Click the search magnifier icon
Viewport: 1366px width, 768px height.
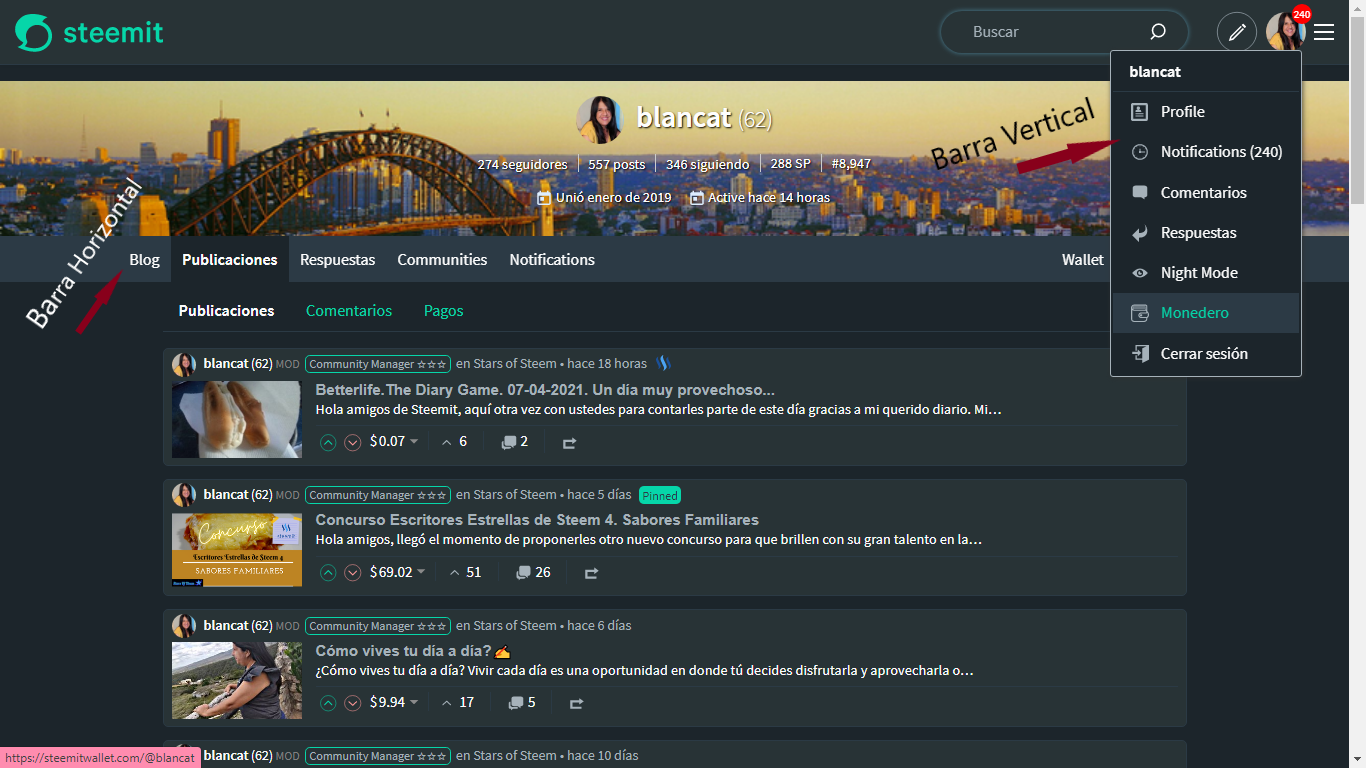(x=1158, y=32)
